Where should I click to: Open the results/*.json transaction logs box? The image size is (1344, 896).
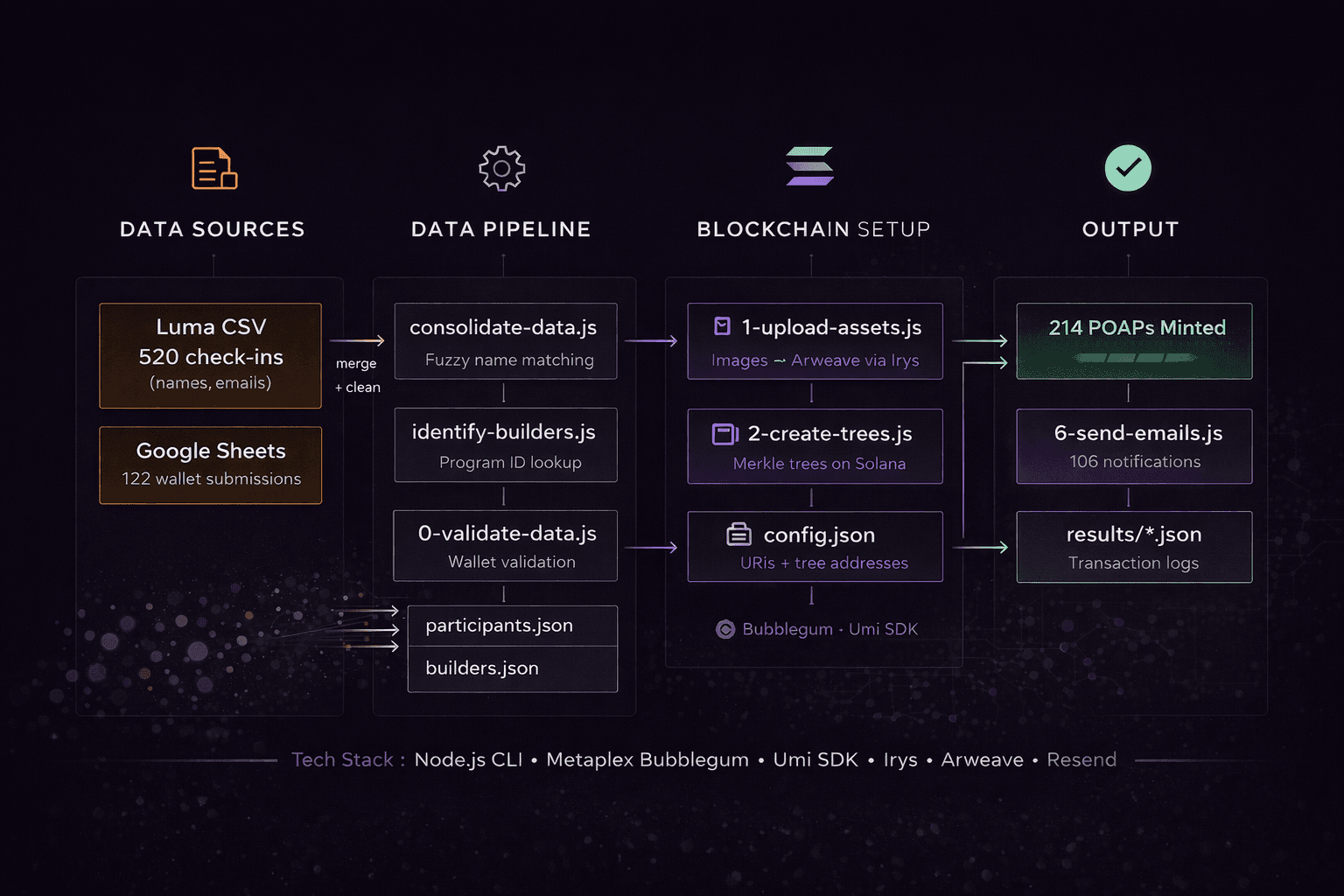pos(1134,547)
